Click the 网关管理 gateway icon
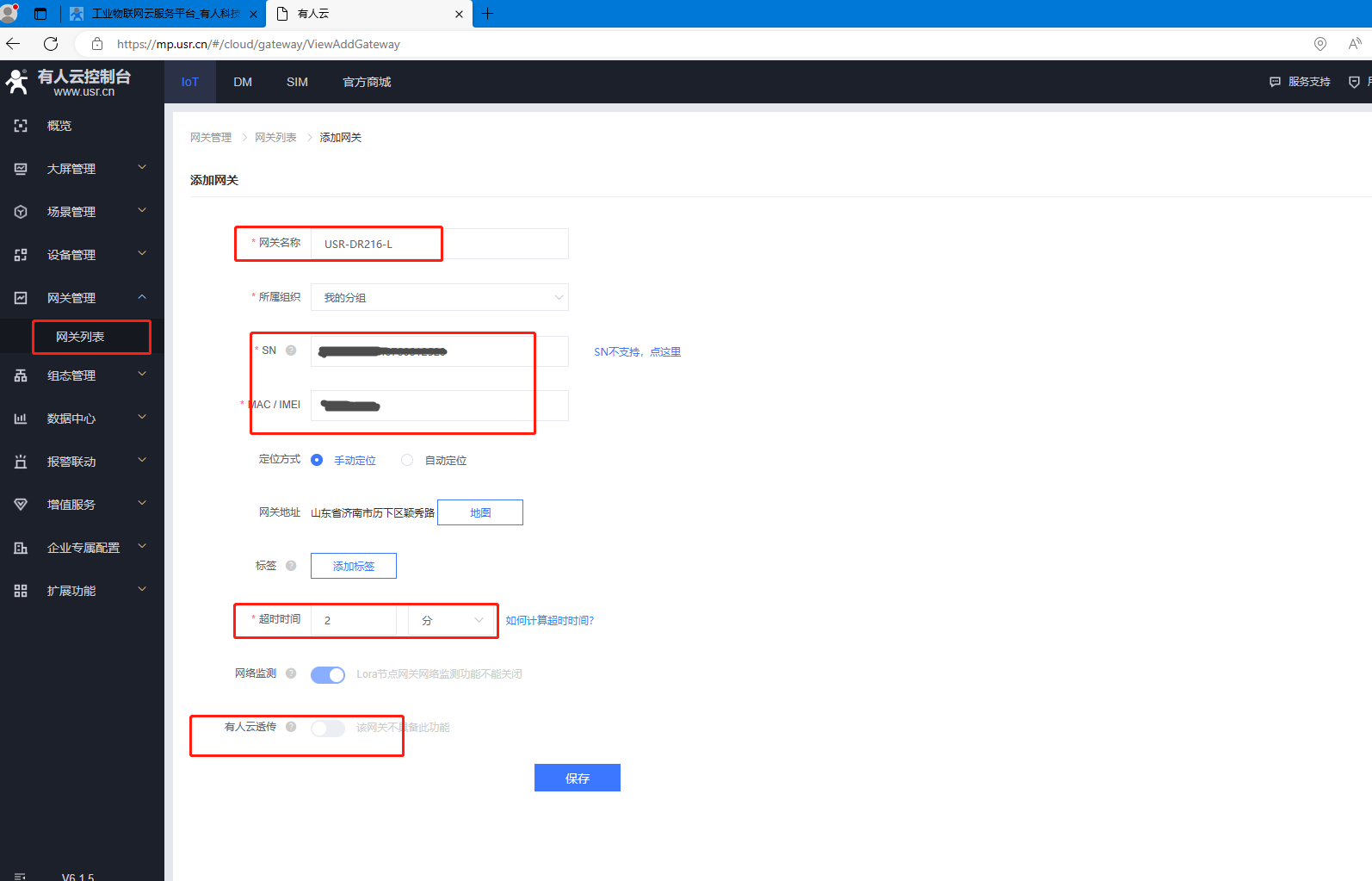The width and height of the screenshot is (1372, 881). (21, 298)
